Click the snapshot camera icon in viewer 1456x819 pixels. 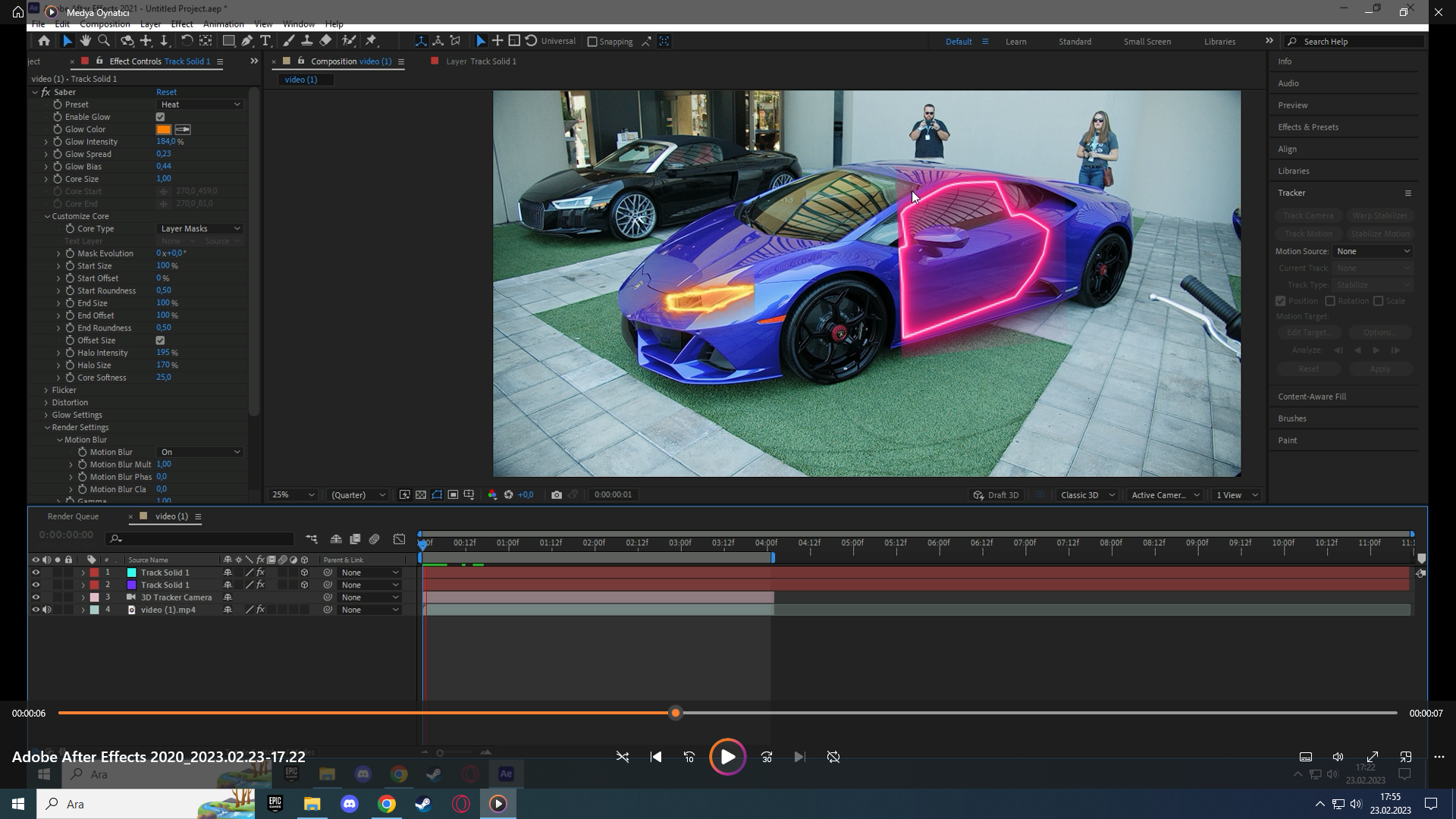click(x=557, y=494)
